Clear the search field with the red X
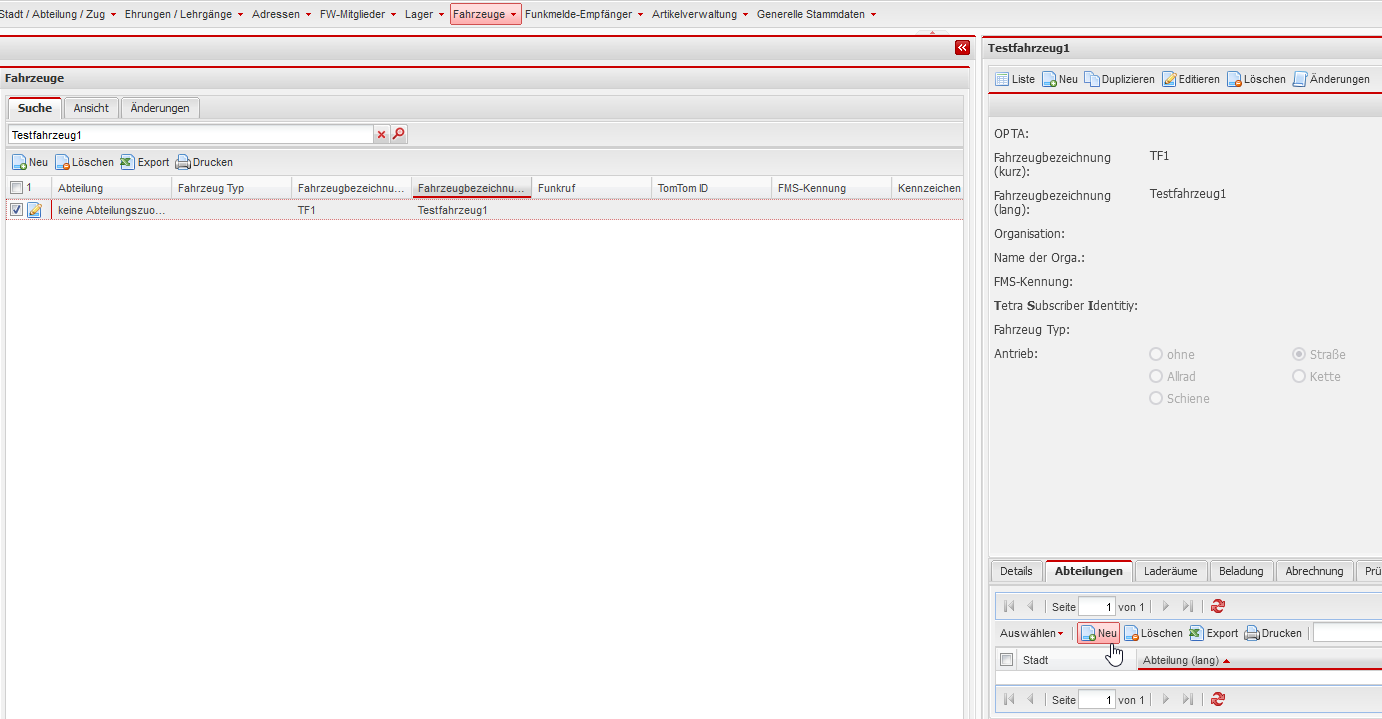This screenshot has height=719, width=1382. coord(381,134)
